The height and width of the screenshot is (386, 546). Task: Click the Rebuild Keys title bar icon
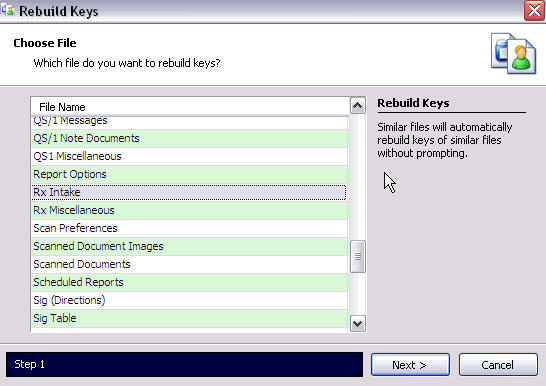click(7, 10)
